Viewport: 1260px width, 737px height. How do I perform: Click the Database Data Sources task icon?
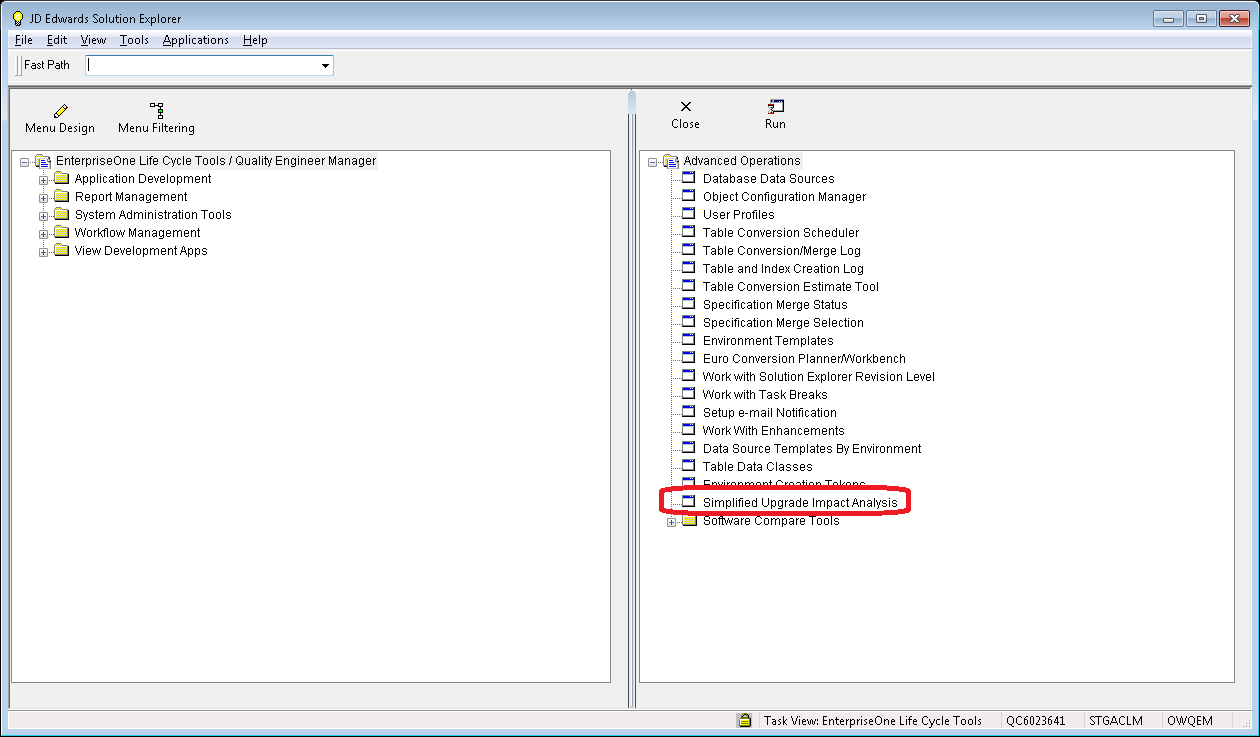pos(688,178)
